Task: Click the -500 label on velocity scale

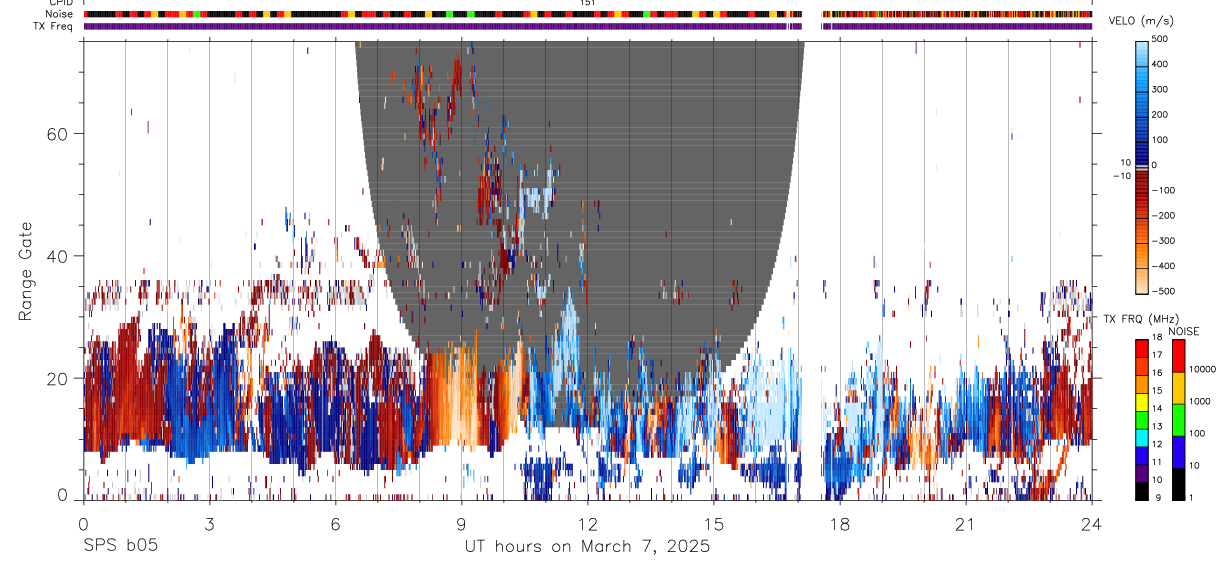Action: coord(1165,291)
